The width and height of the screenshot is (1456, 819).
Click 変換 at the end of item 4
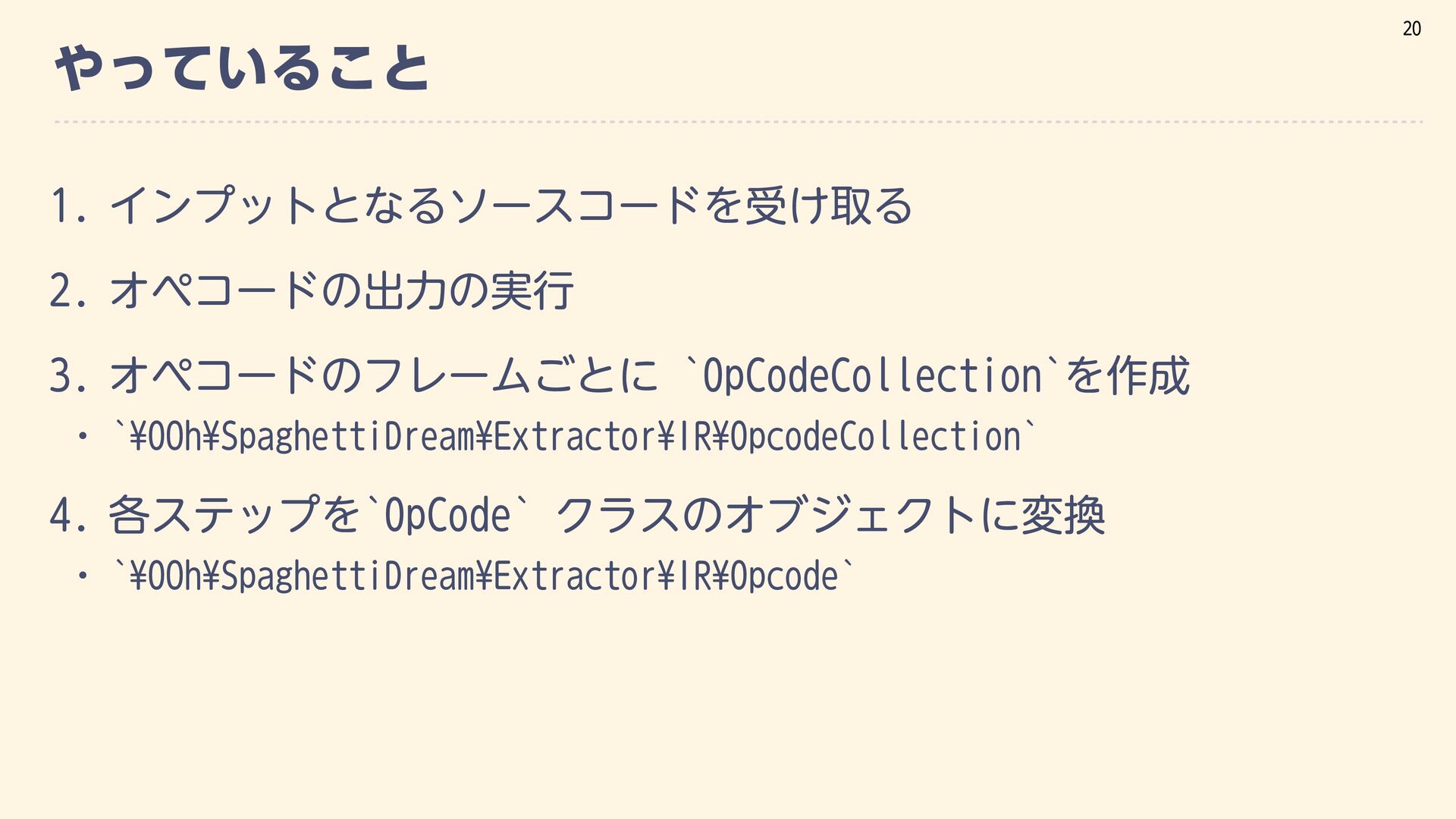pyautogui.click(x=1063, y=516)
